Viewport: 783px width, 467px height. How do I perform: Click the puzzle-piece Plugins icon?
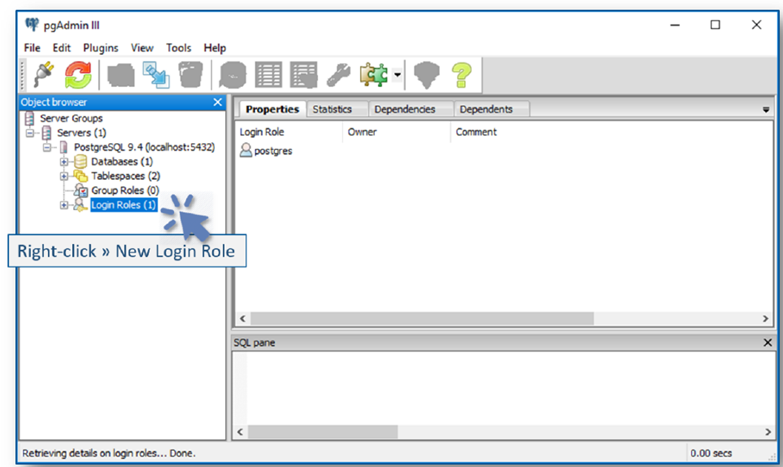375,75
